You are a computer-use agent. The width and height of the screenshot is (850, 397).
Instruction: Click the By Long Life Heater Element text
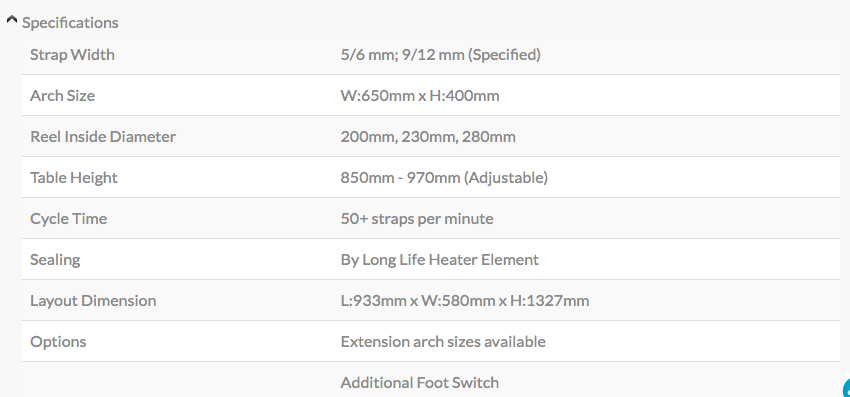coord(440,260)
